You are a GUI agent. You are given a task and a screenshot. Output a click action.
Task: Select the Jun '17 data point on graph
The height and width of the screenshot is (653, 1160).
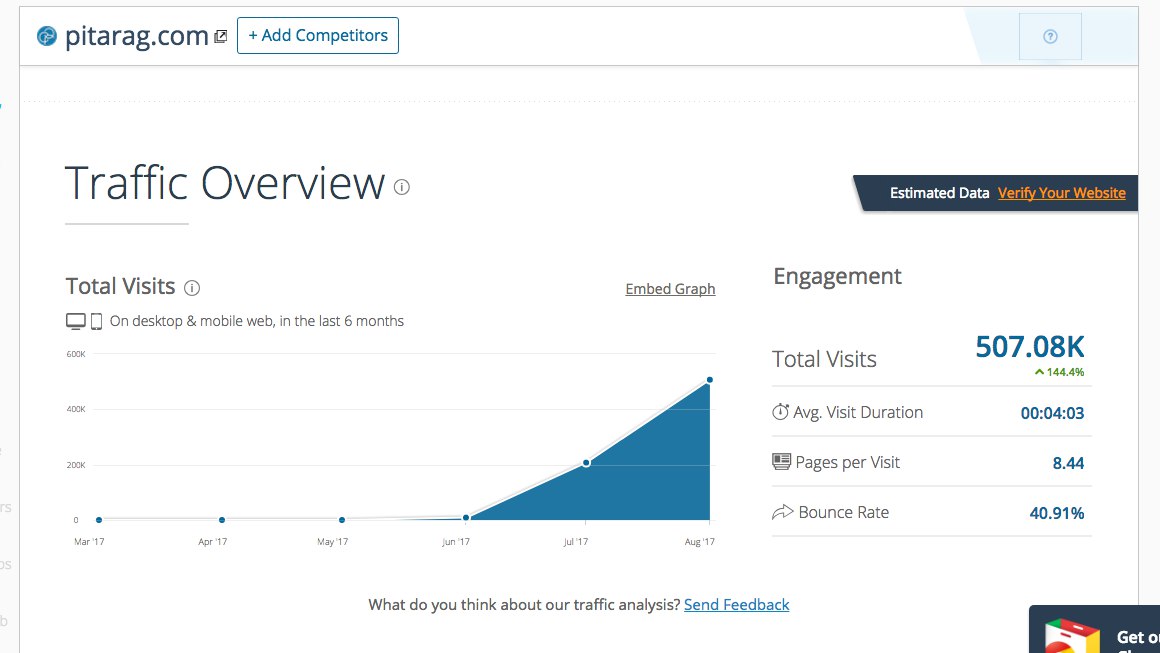tap(465, 518)
